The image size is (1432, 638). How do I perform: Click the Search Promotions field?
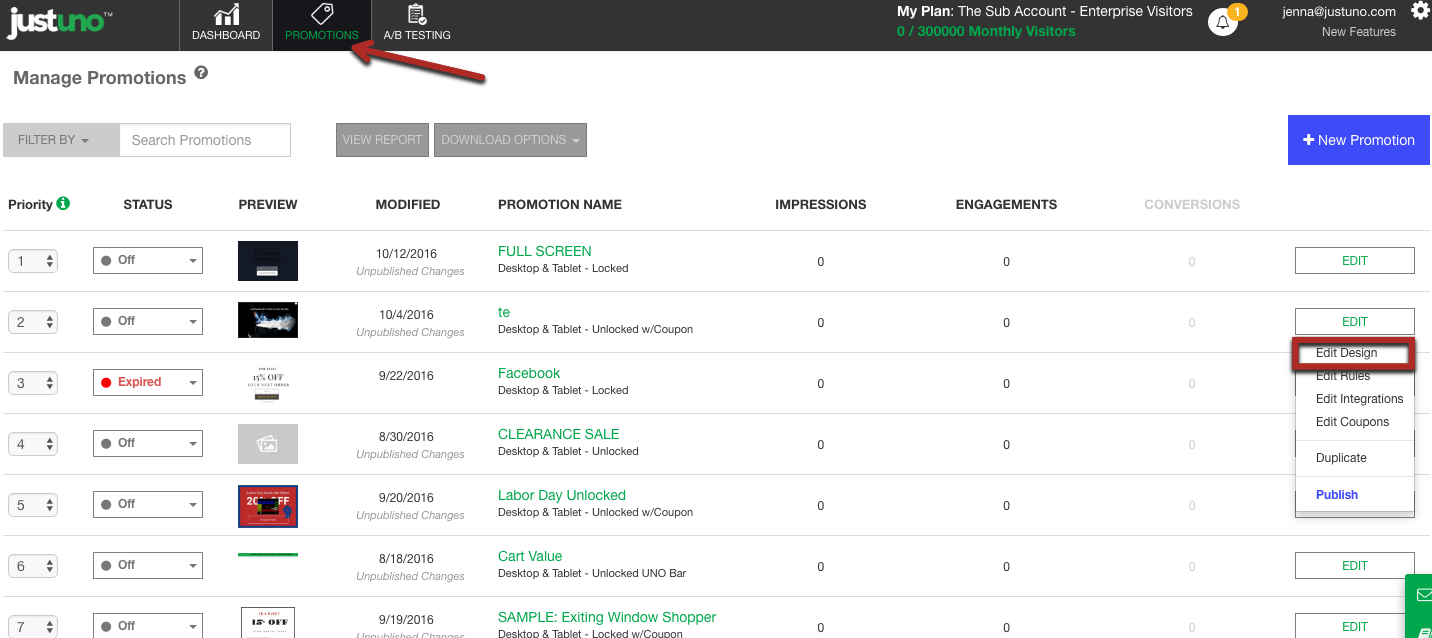(205, 140)
